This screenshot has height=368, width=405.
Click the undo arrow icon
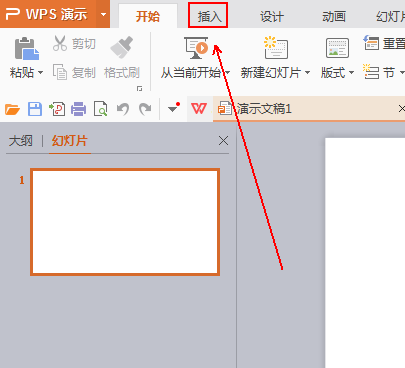click(123, 109)
